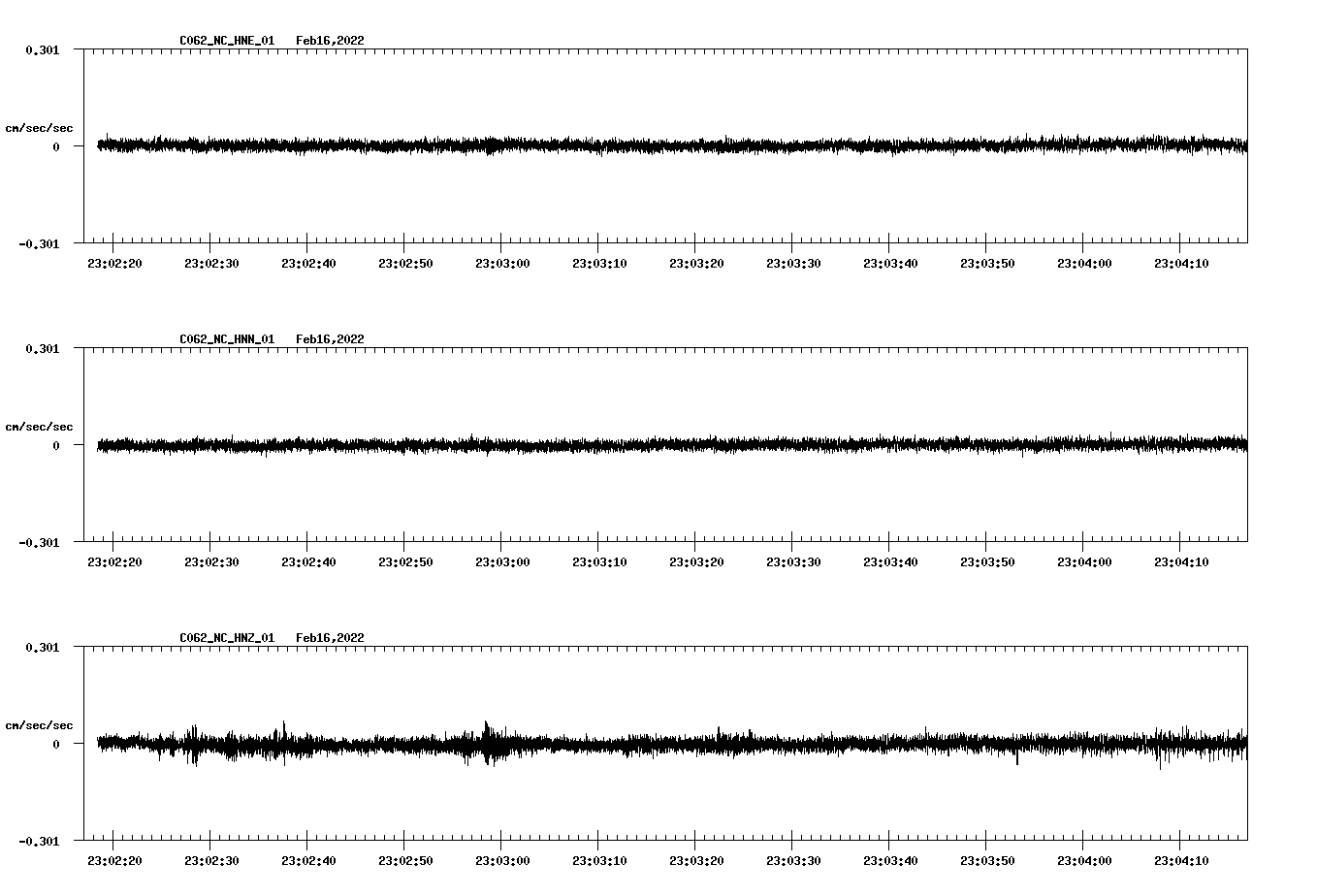The image size is (1317, 896).
Task: Select 23:03:50 on the HNN time axis
Action: [x=987, y=561]
